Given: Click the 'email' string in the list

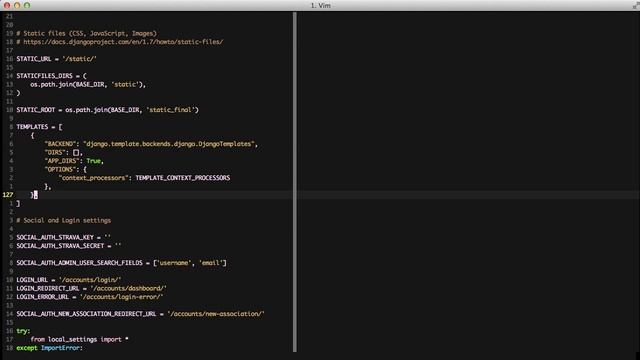Looking at the screenshot, I should (x=211, y=263).
